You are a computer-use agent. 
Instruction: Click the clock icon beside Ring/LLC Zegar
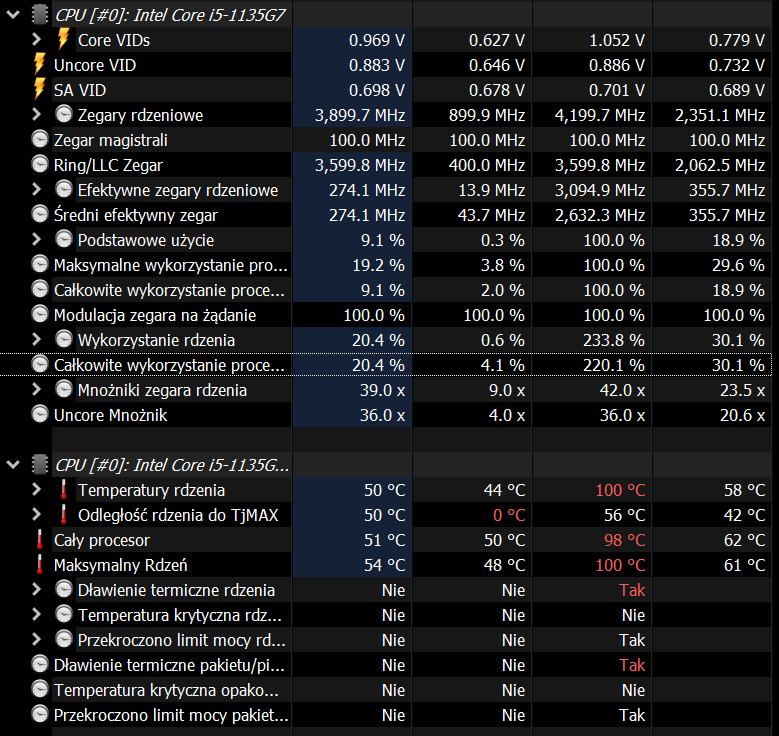(40, 164)
